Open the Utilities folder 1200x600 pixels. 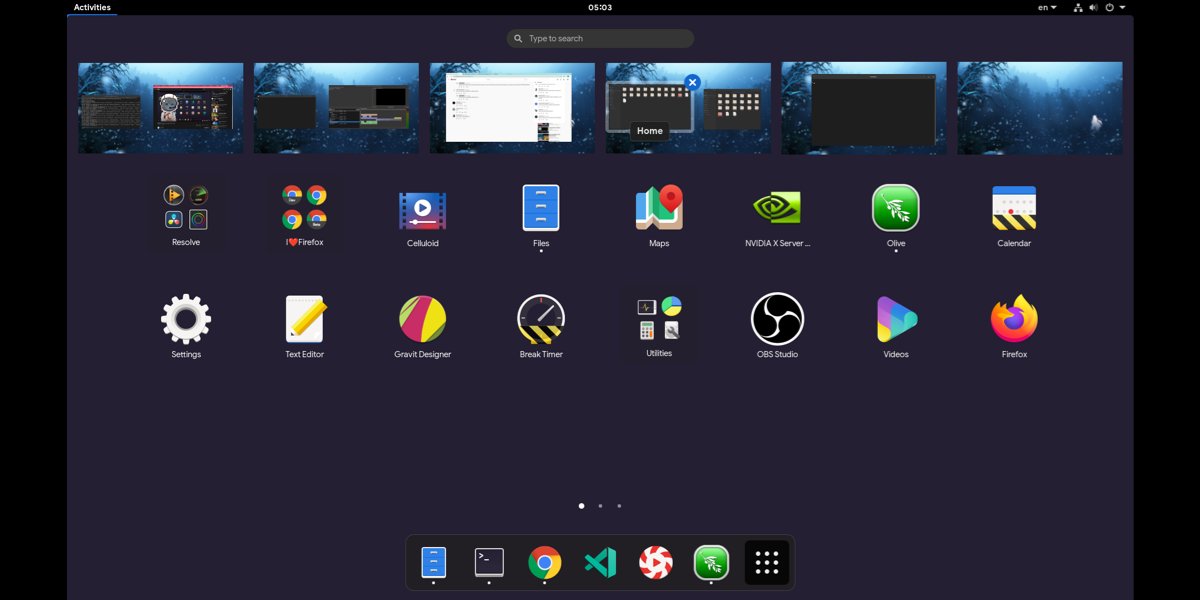(659, 326)
